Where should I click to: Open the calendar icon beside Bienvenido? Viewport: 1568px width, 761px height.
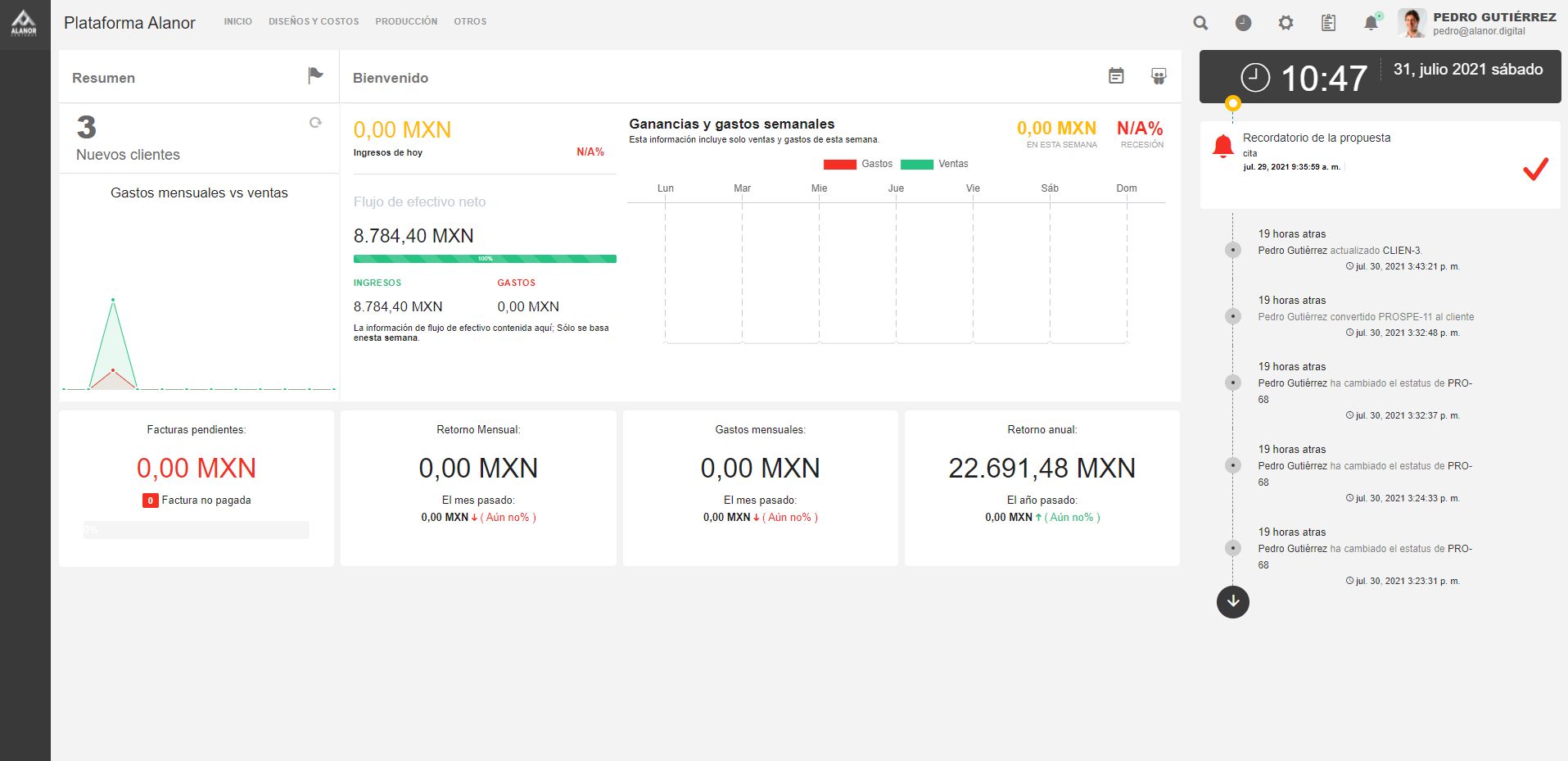click(1116, 76)
